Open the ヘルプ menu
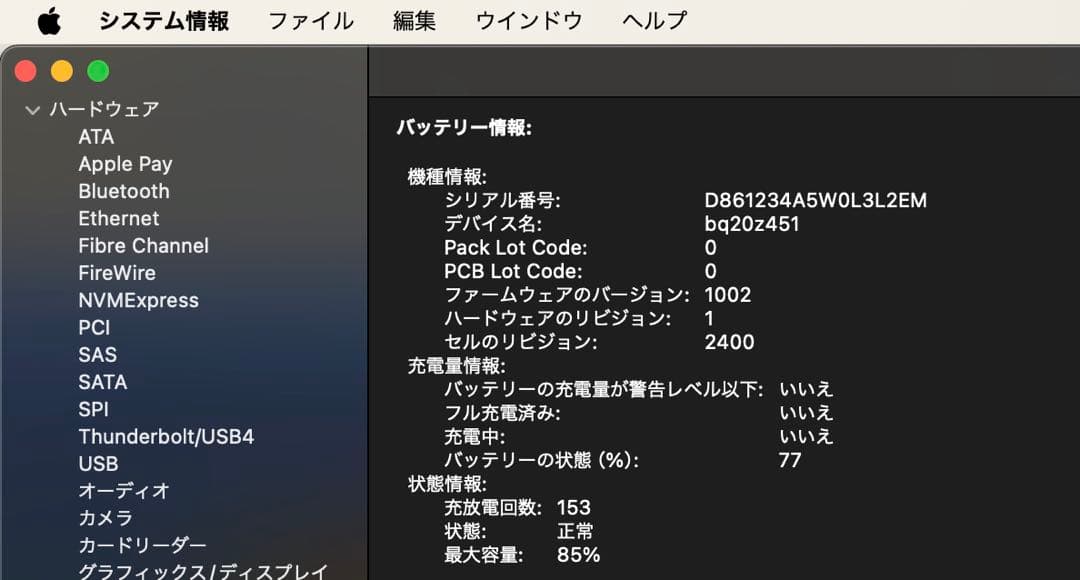The width and height of the screenshot is (1080, 580). click(x=652, y=20)
